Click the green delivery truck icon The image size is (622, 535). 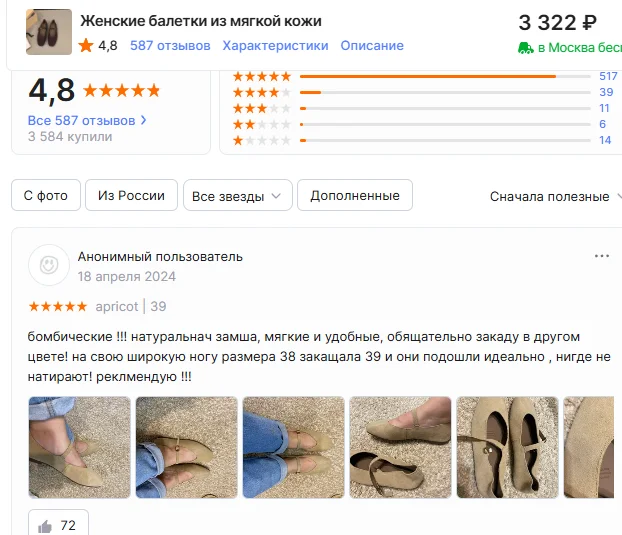pyautogui.click(x=526, y=48)
